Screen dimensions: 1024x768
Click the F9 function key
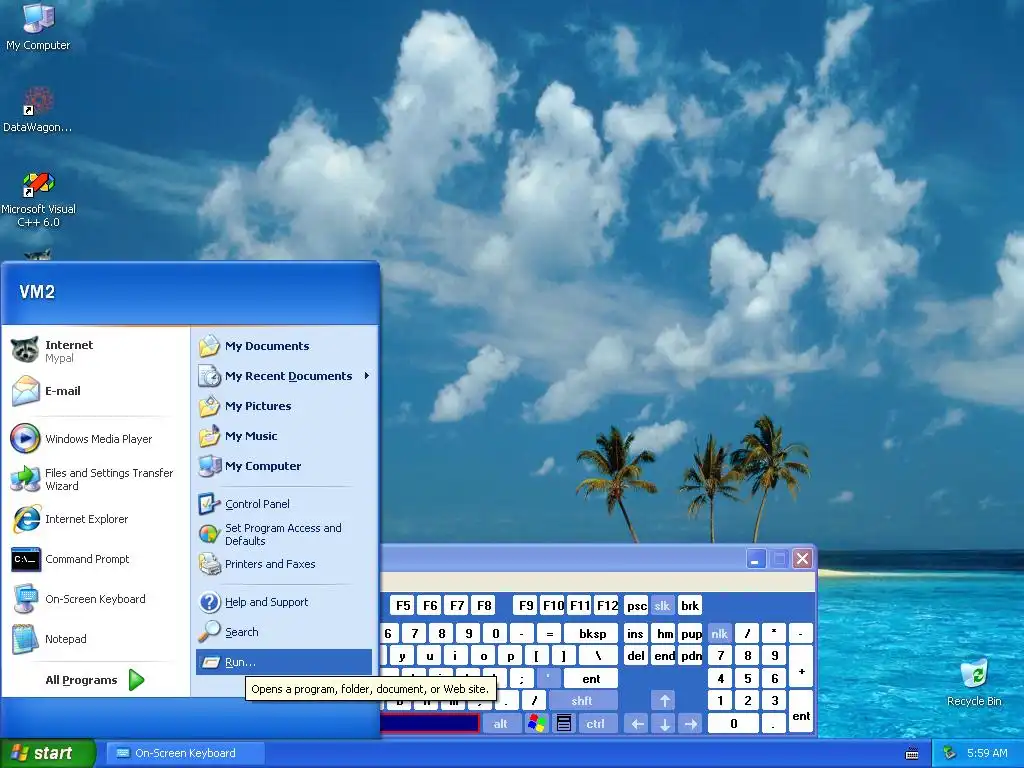(x=526, y=606)
